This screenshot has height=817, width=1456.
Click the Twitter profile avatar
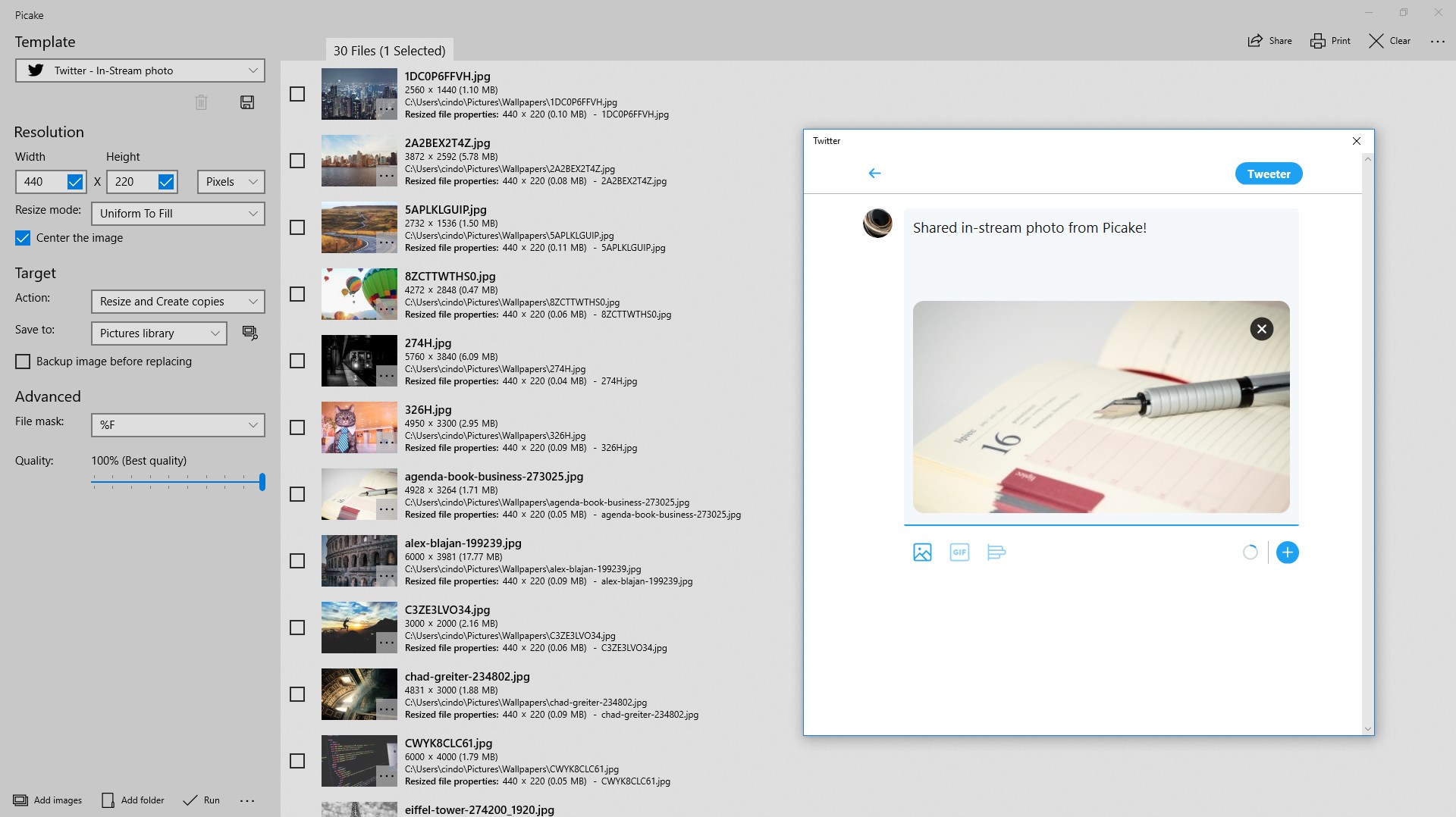[877, 224]
